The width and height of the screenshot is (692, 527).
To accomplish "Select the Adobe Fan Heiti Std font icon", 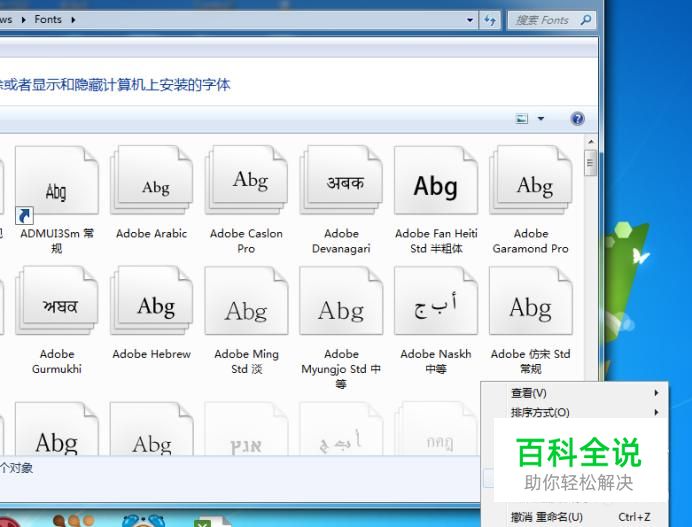I will (436, 181).
